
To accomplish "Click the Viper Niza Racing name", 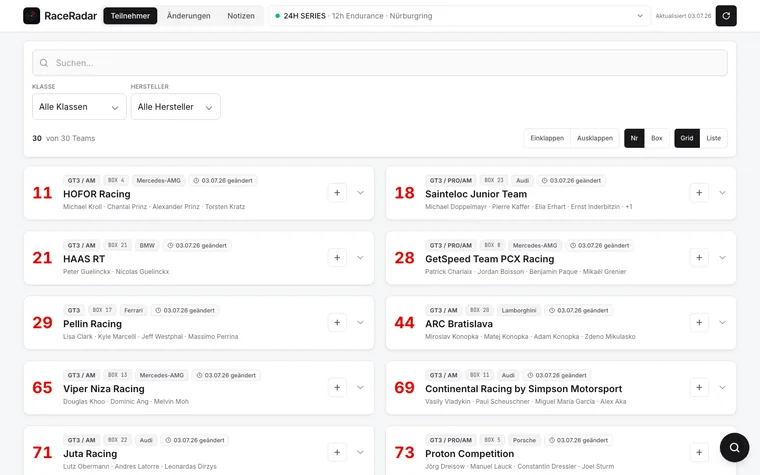I will point(104,389).
